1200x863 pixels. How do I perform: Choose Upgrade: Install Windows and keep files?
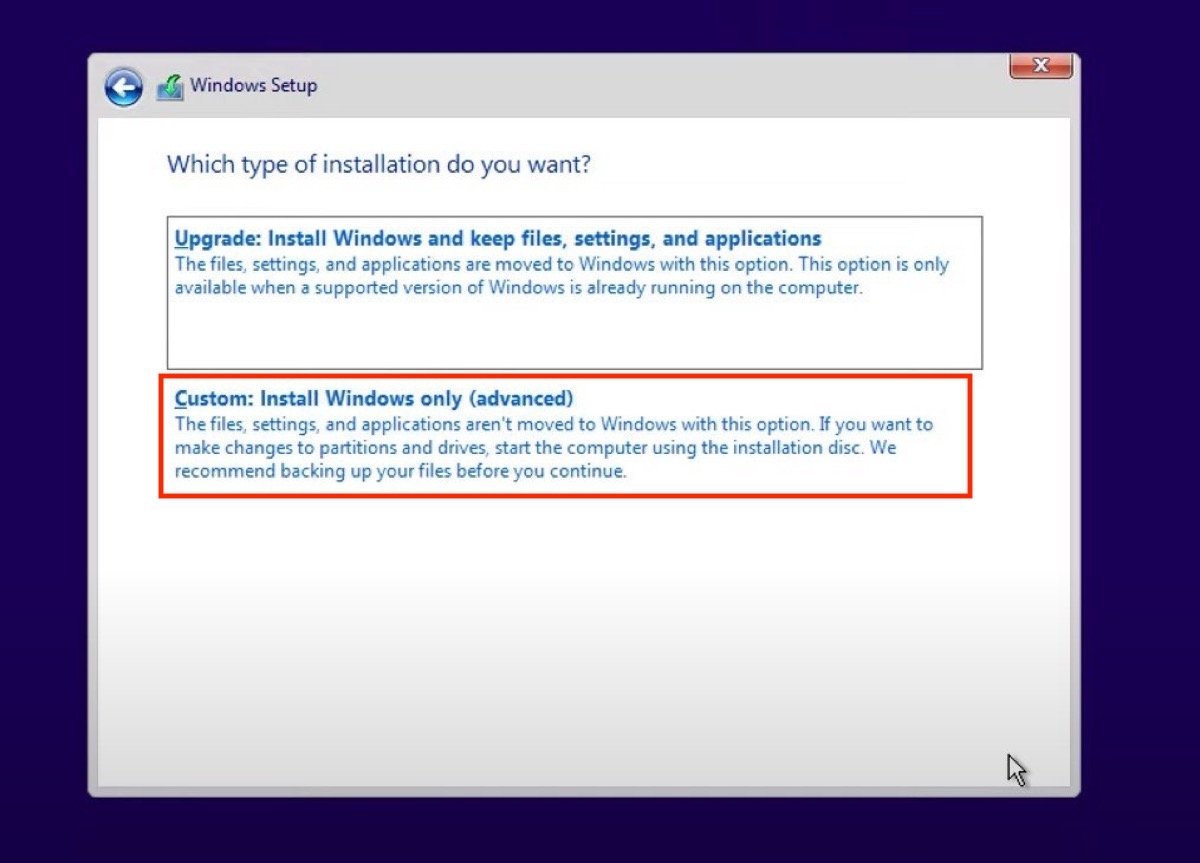pos(574,292)
